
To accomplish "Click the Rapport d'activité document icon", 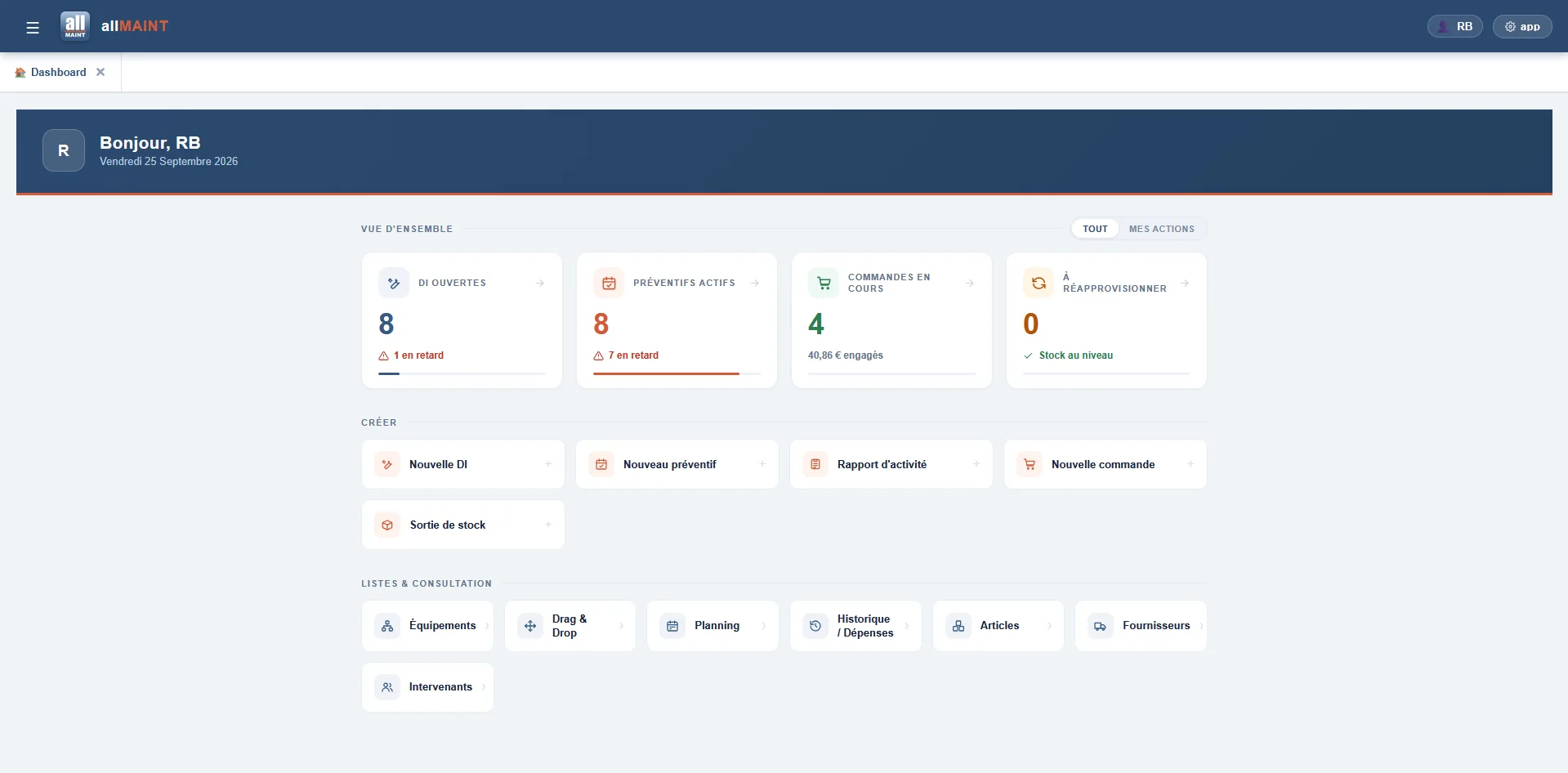I will (x=815, y=464).
